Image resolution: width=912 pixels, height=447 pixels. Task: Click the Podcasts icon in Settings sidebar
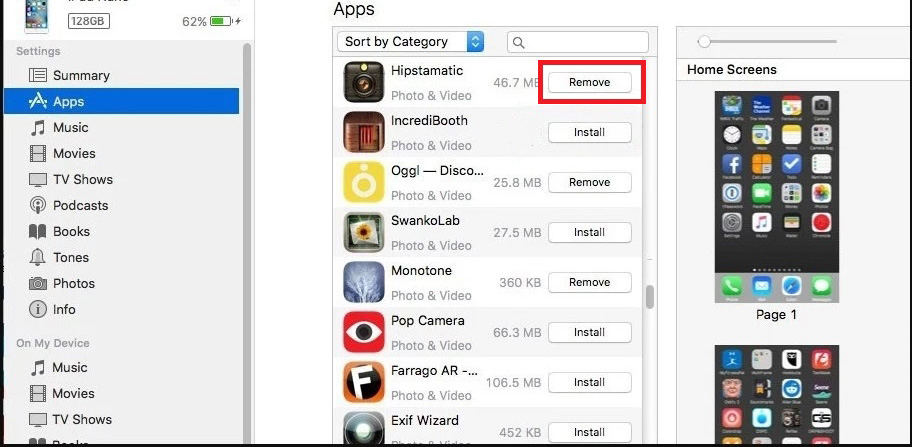(38, 205)
